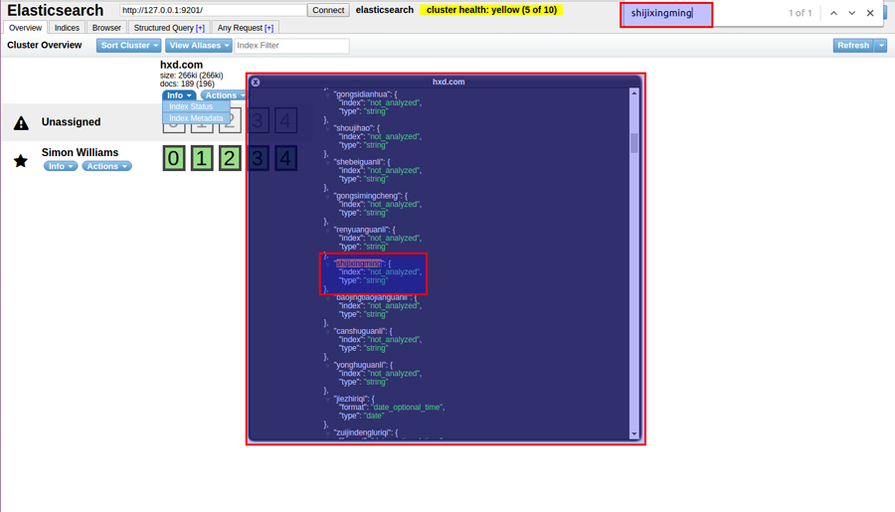895x512 pixels.
Task: Select unassigned shard 4
Action: click(x=285, y=120)
